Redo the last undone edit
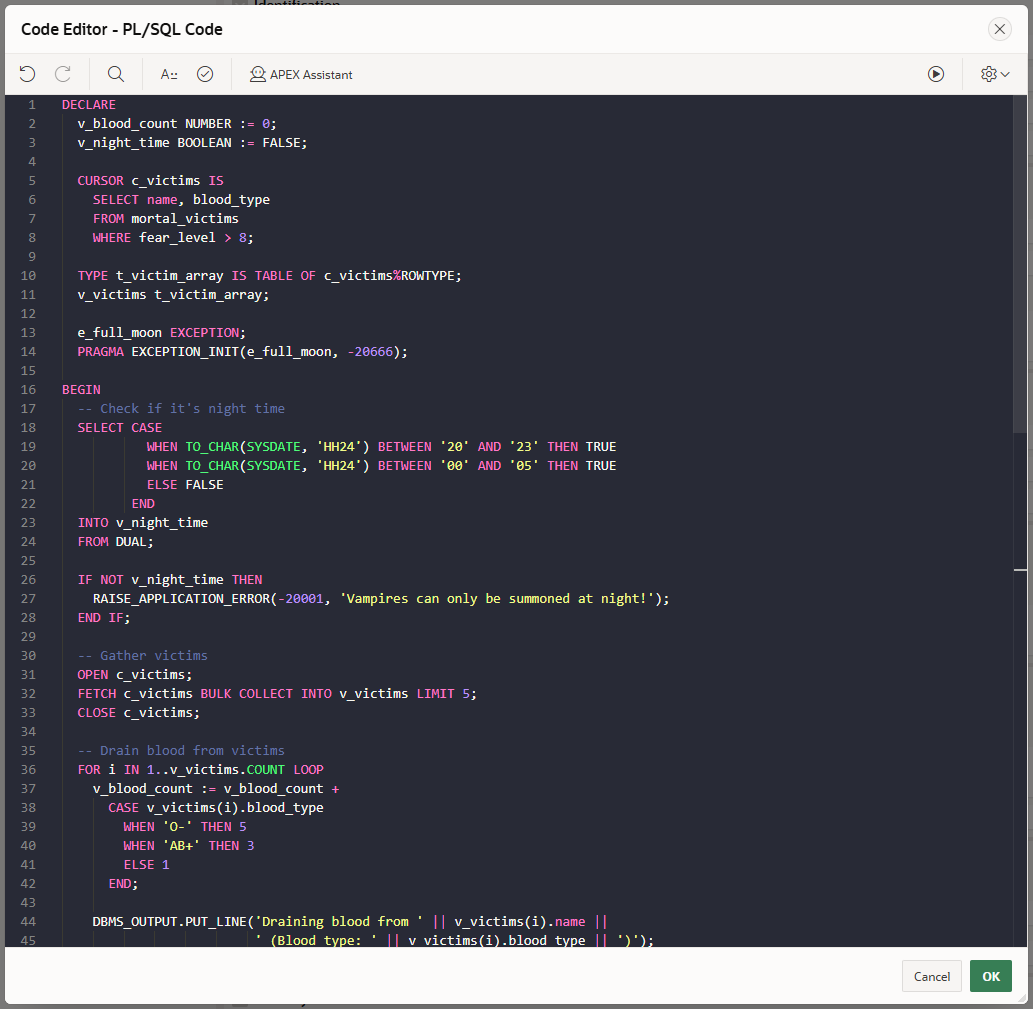 [63, 74]
